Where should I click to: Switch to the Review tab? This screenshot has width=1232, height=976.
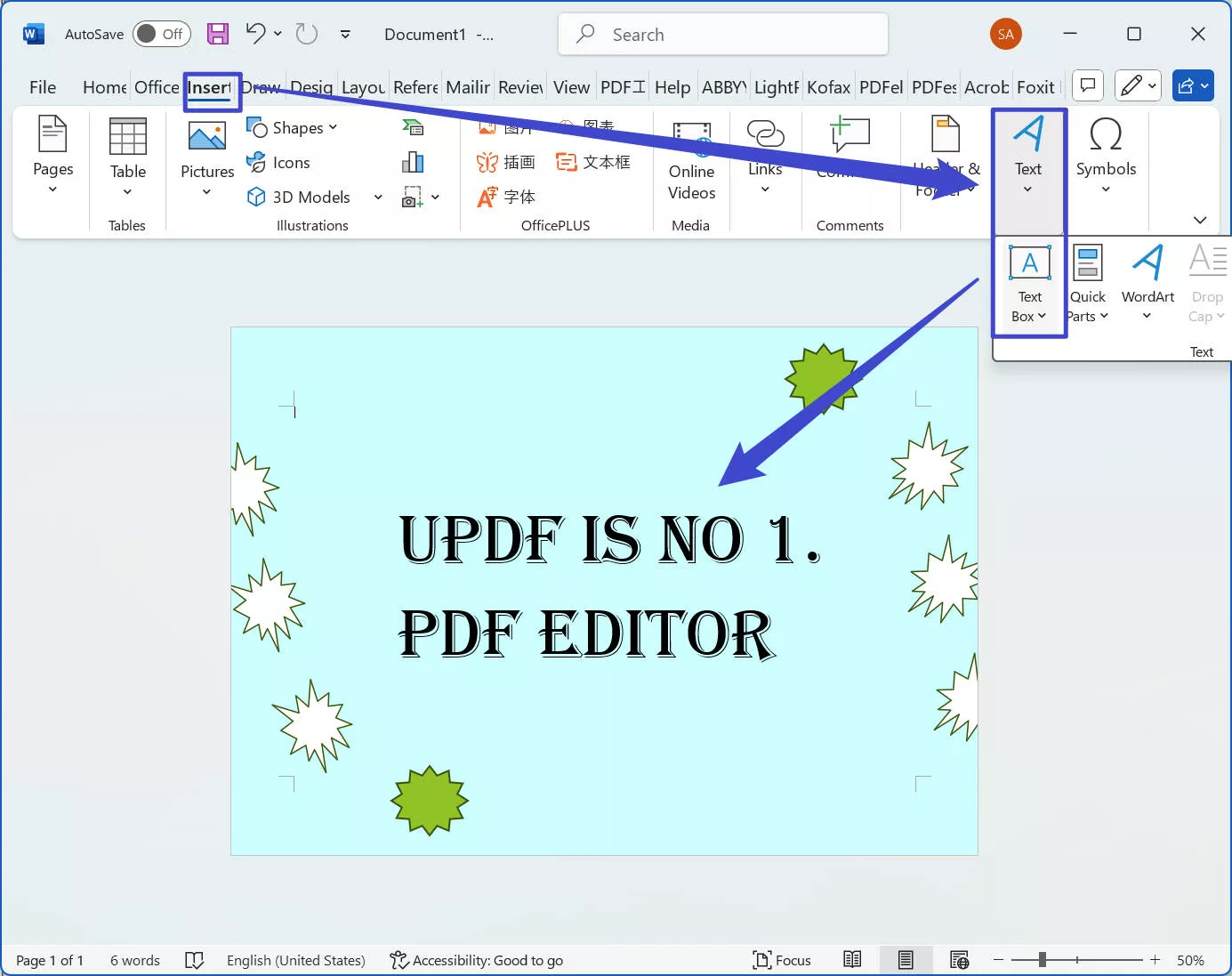pos(520,87)
